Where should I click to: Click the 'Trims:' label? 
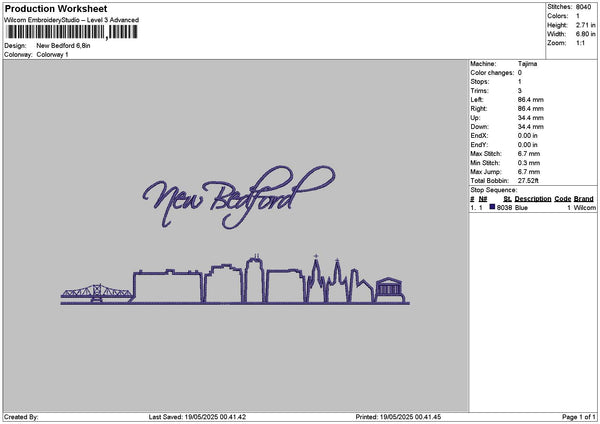pyautogui.click(x=479, y=91)
